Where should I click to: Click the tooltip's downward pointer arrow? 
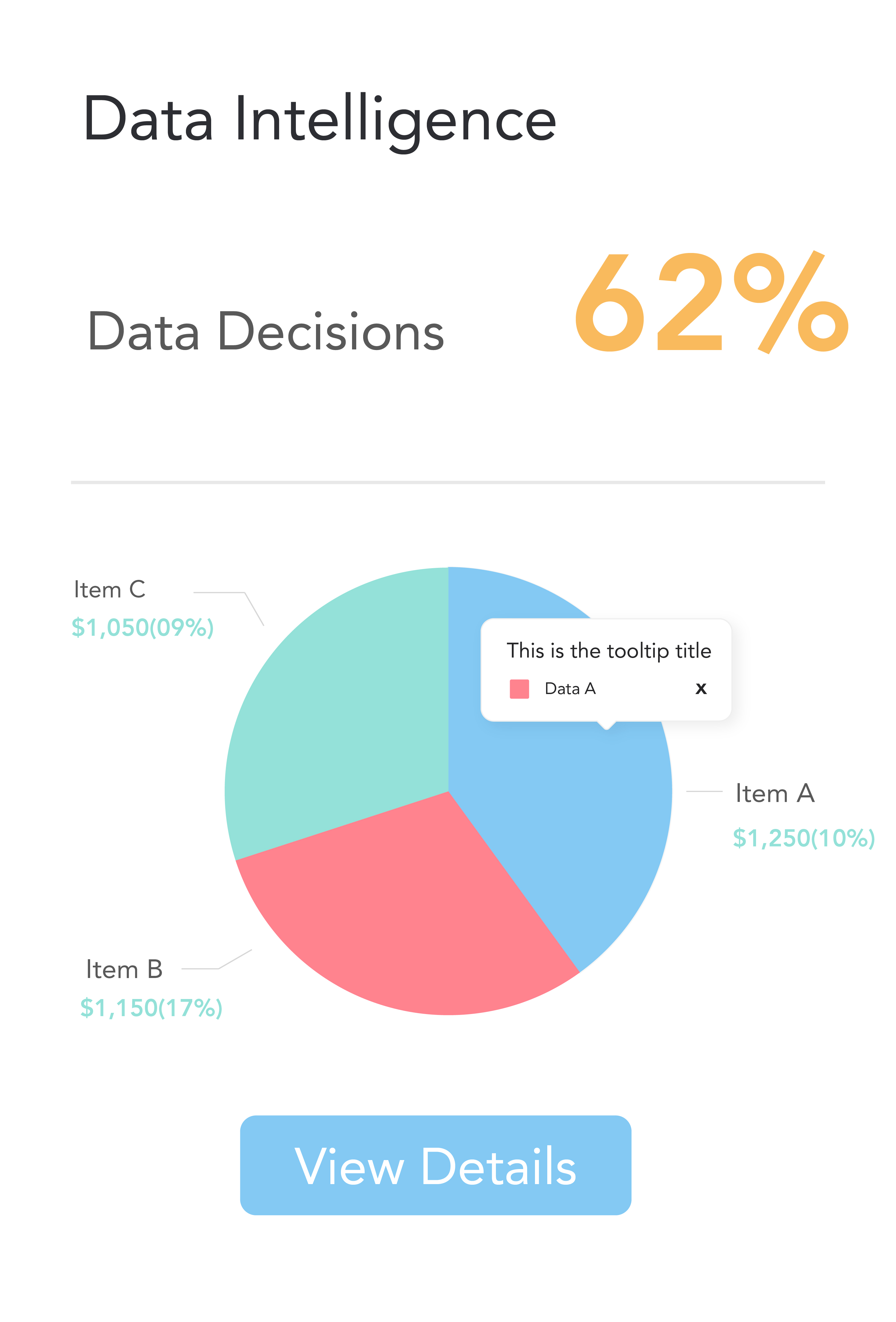607,725
